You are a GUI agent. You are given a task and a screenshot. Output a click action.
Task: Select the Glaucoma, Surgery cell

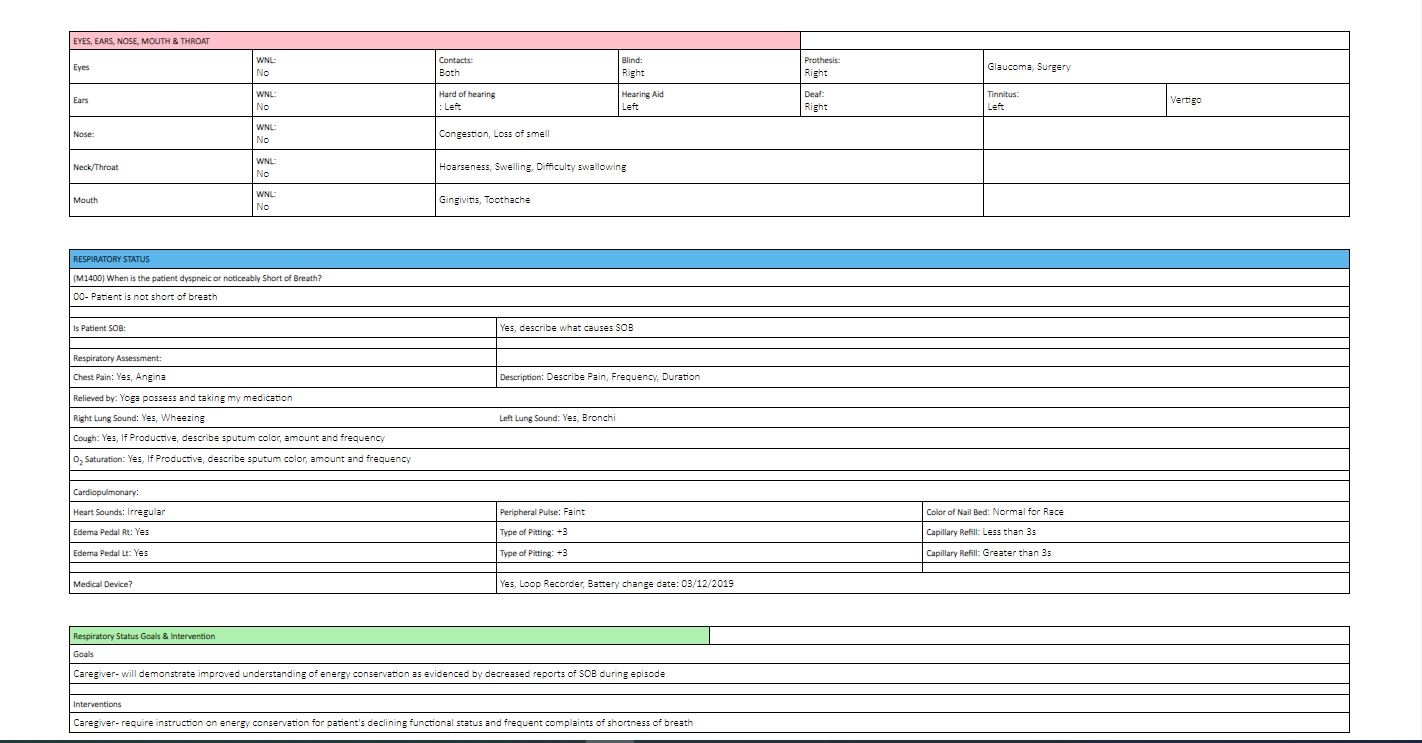coord(1028,67)
